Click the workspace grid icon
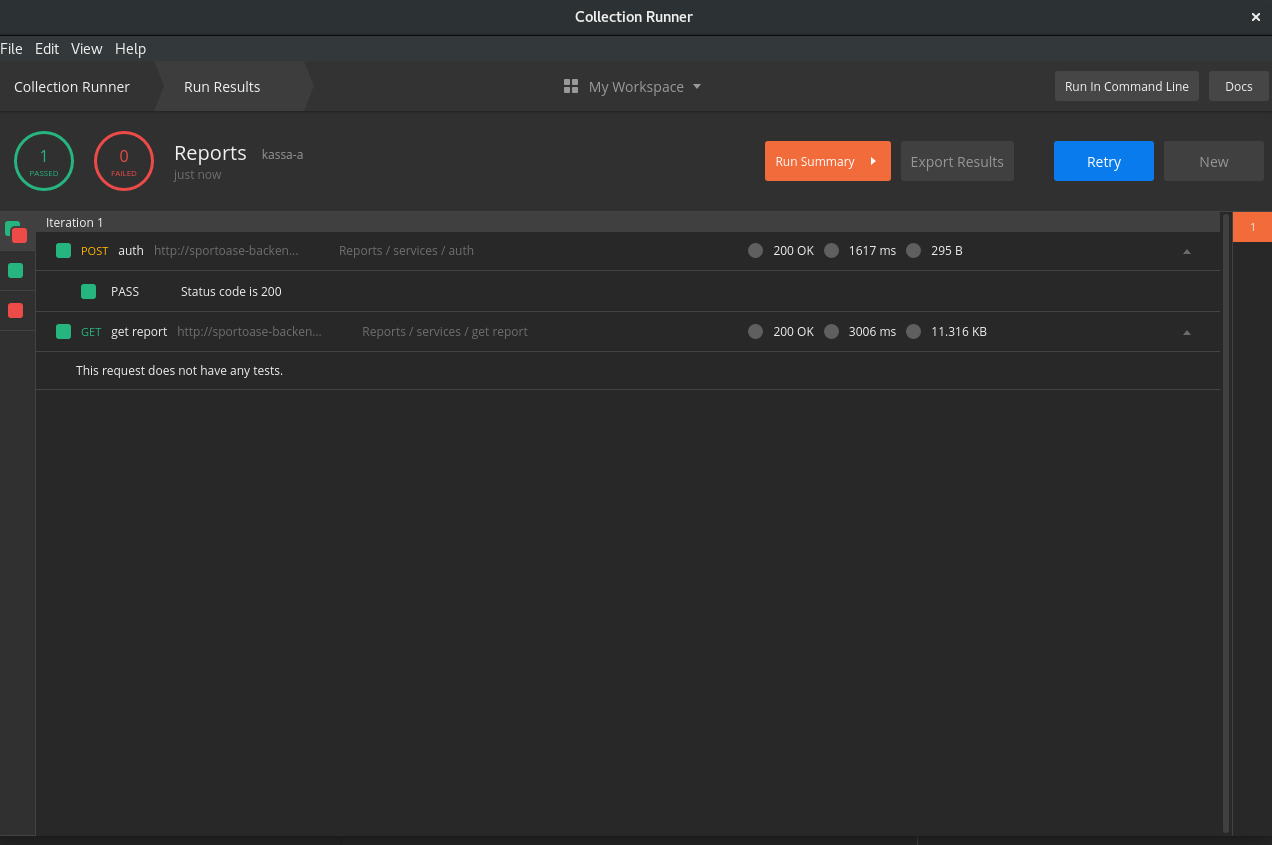The image size is (1272, 845). 571,87
